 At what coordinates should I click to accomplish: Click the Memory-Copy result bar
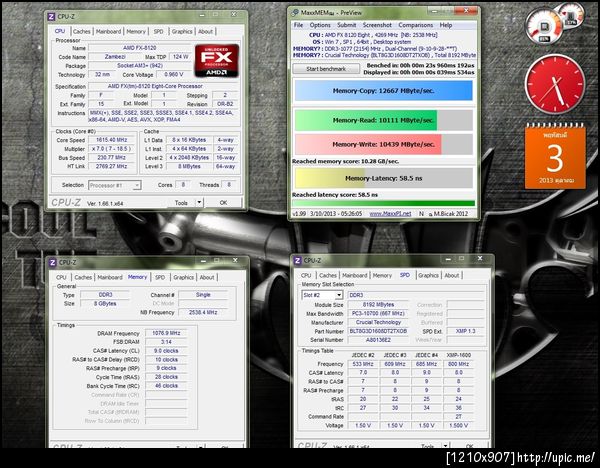(x=383, y=91)
